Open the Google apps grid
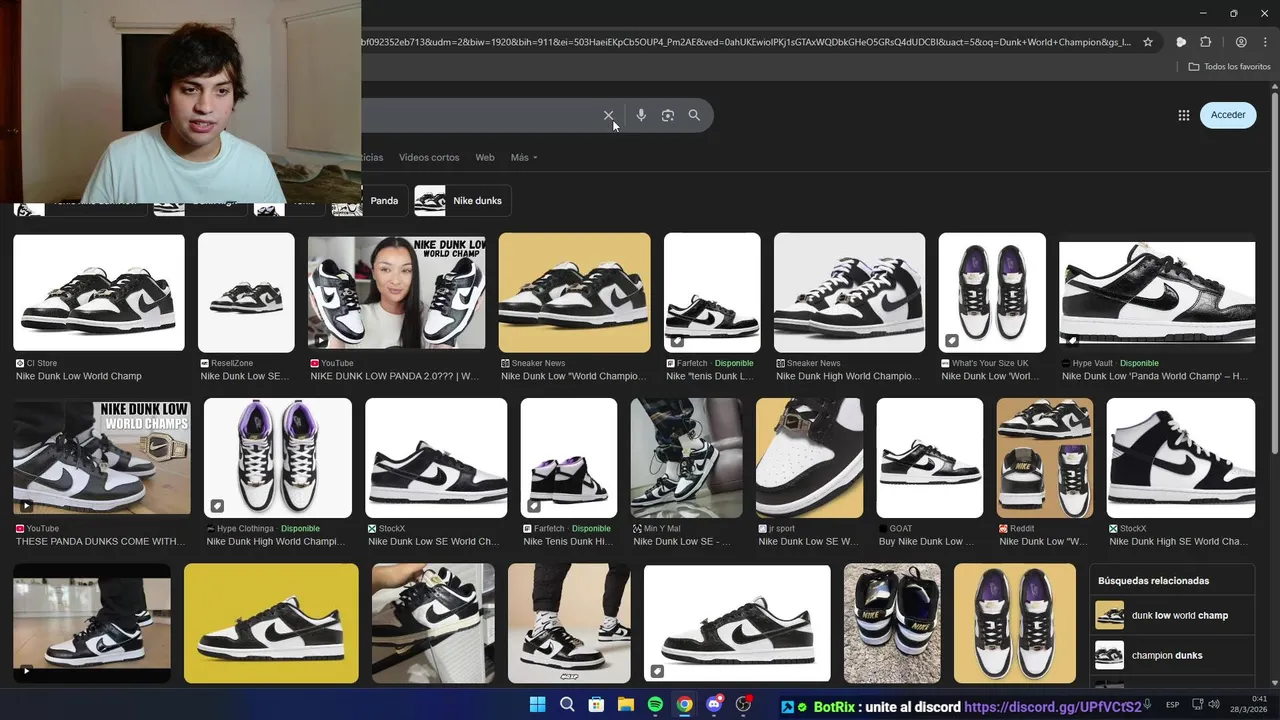 [x=1184, y=115]
